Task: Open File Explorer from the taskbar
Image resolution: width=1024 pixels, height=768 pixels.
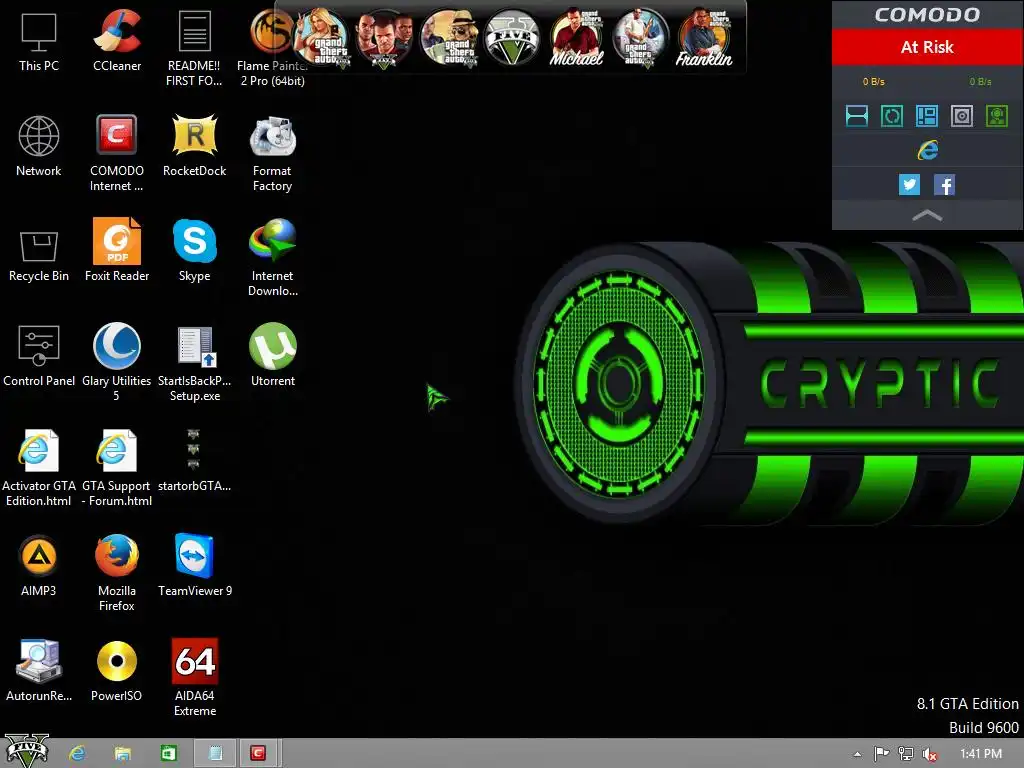Action: 122,754
